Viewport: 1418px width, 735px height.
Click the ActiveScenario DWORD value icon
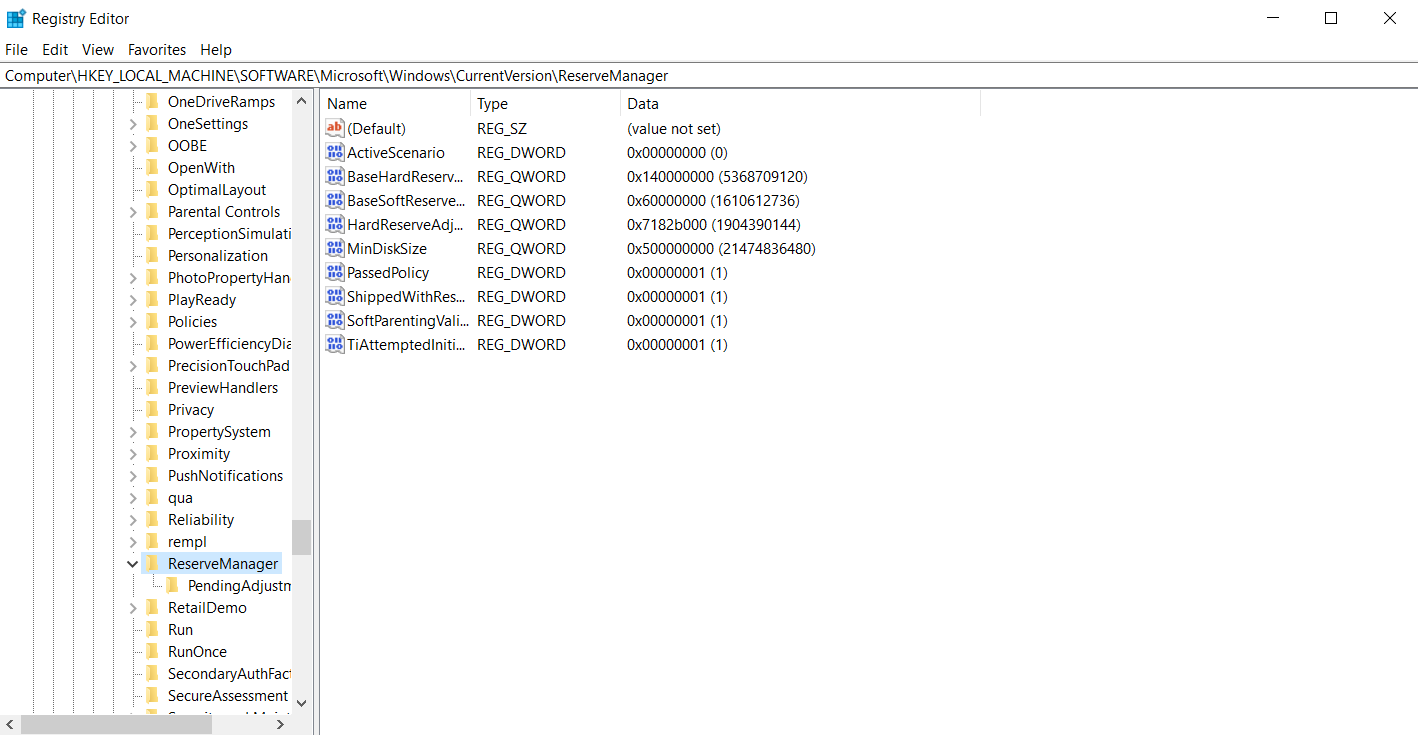[335, 152]
